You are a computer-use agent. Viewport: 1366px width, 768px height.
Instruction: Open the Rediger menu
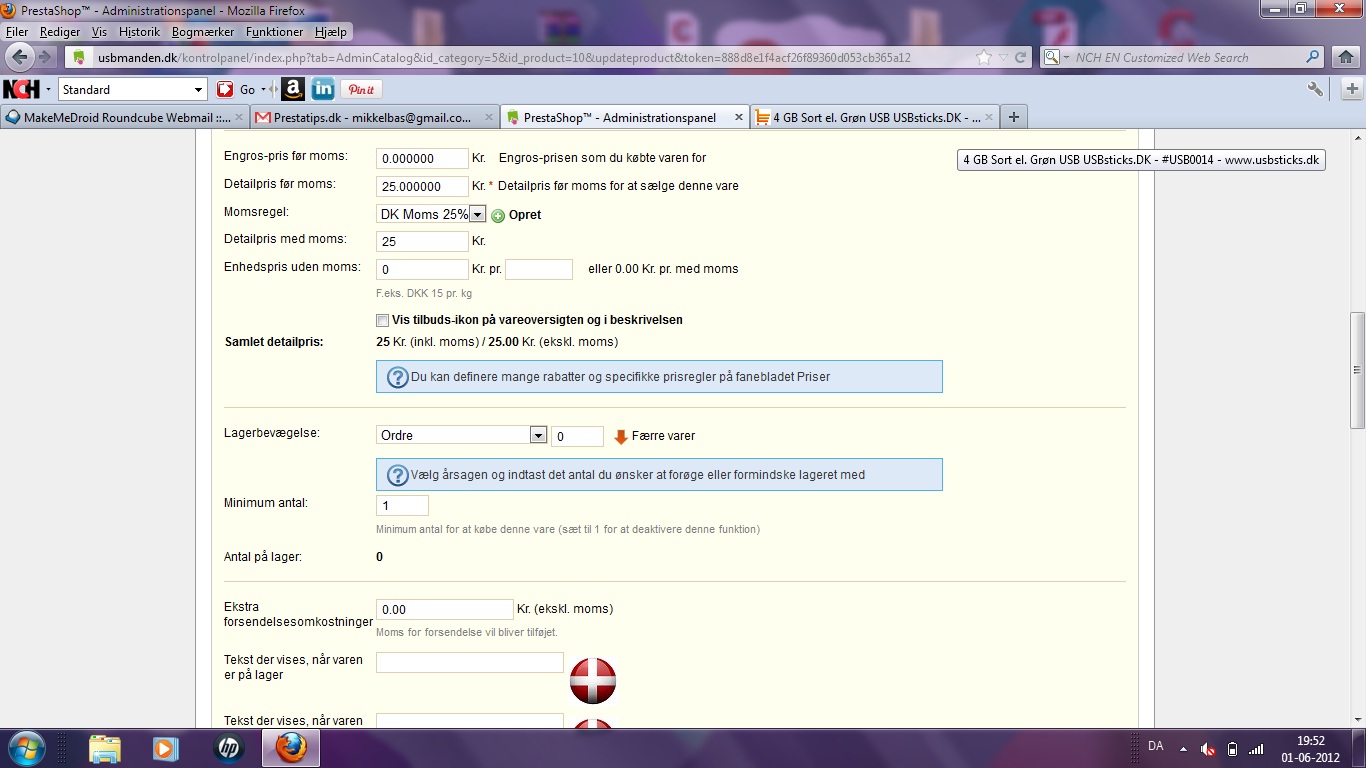(x=60, y=32)
